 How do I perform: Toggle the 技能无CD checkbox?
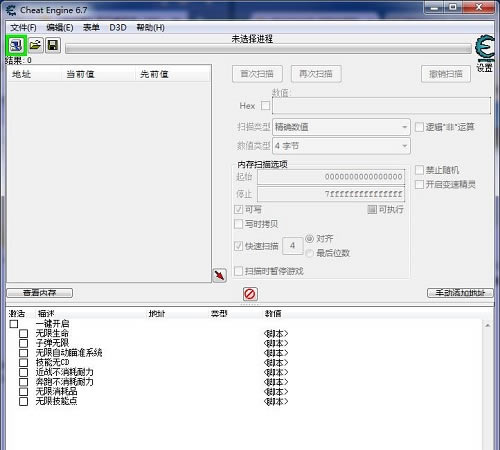(23, 362)
